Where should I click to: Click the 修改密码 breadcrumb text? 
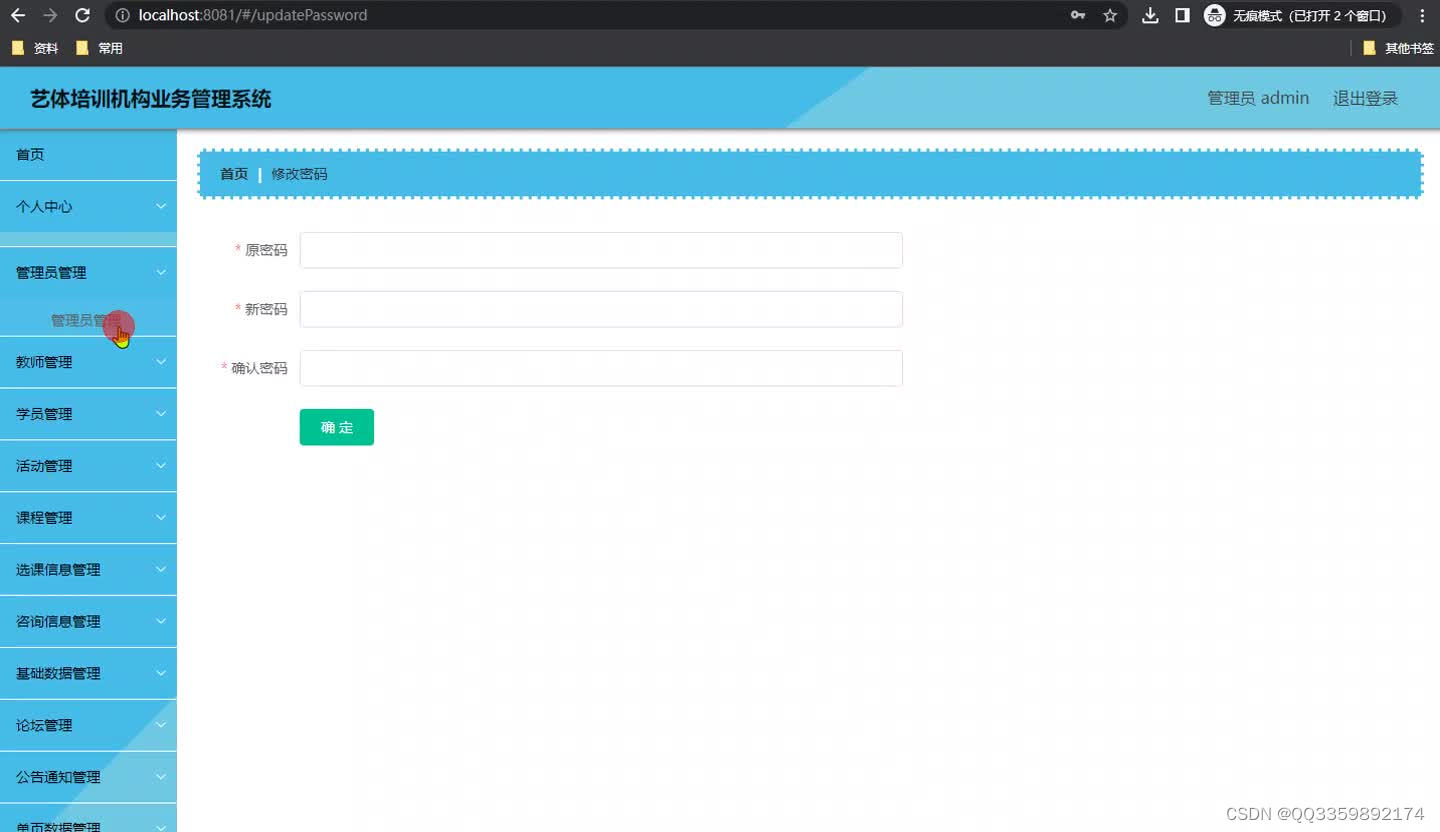tap(299, 174)
